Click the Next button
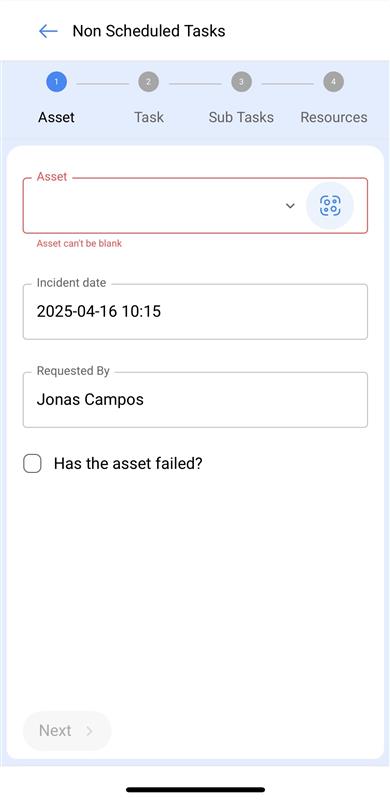Screen dimensions: 390x800 pos(67,731)
